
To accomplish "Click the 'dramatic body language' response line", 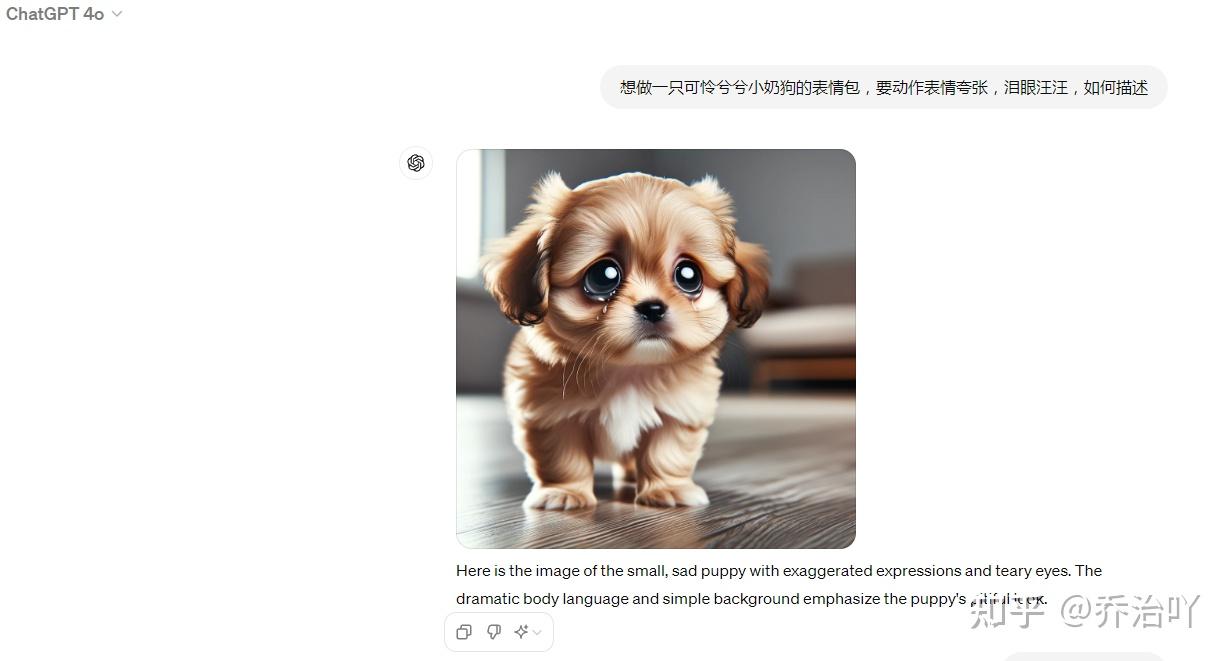I will click(751, 599).
